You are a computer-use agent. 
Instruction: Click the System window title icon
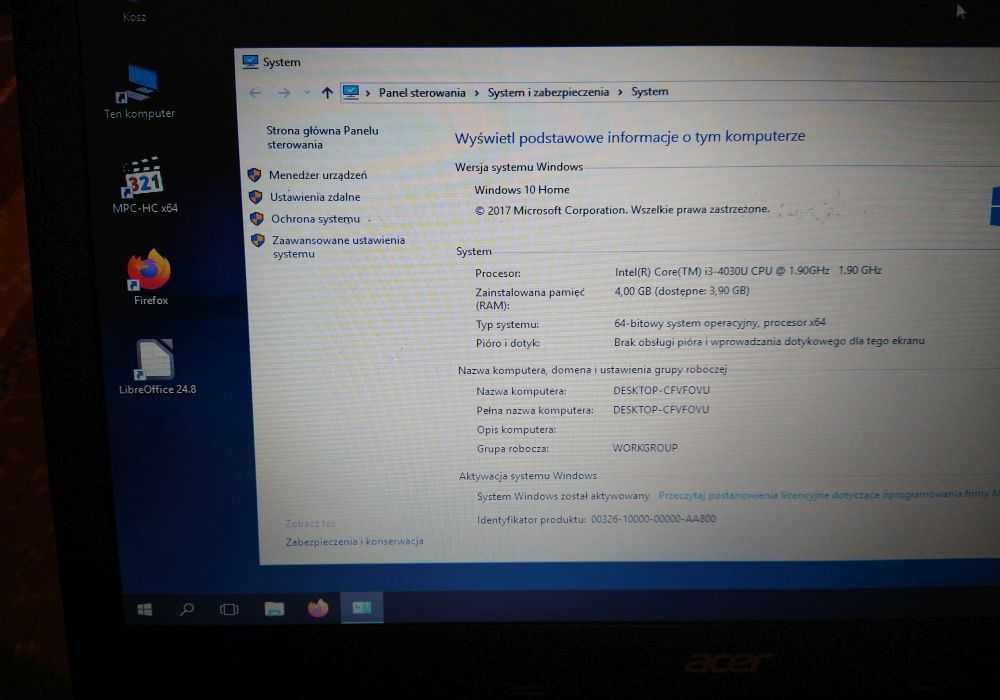pyautogui.click(x=250, y=62)
